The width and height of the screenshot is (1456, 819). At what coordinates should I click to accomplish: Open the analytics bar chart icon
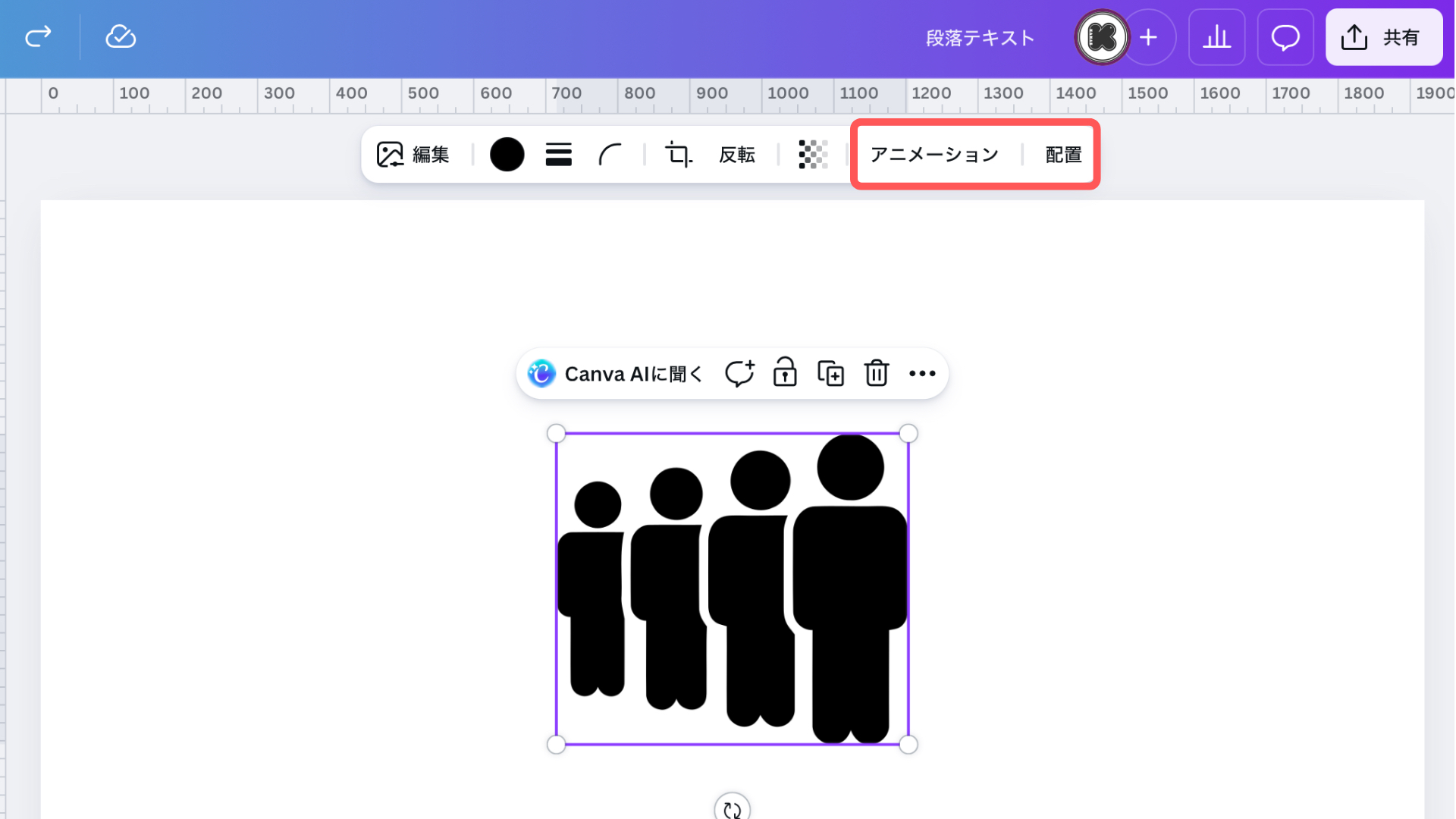(x=1216, y=37)
